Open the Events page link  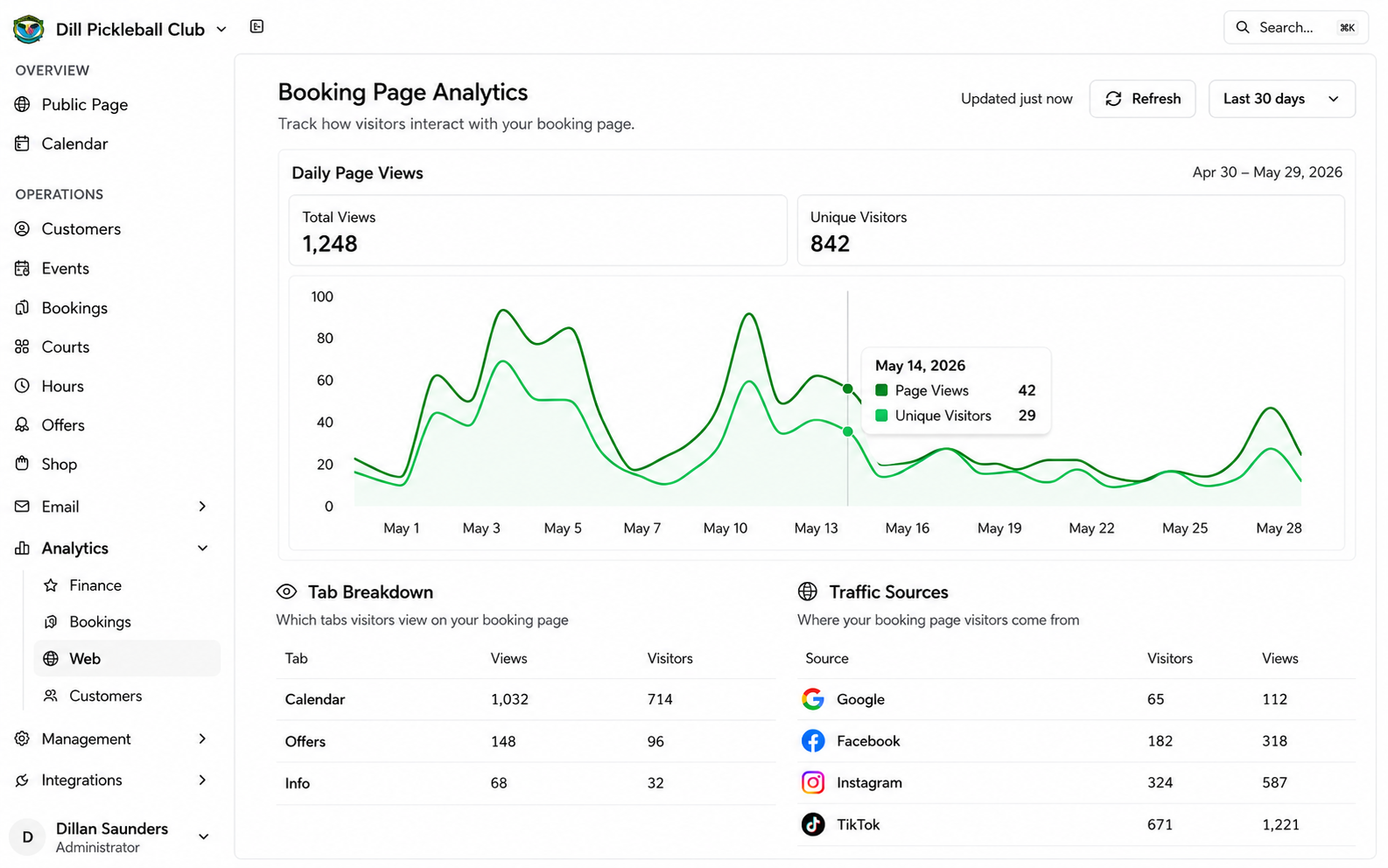tap(66, 269)
